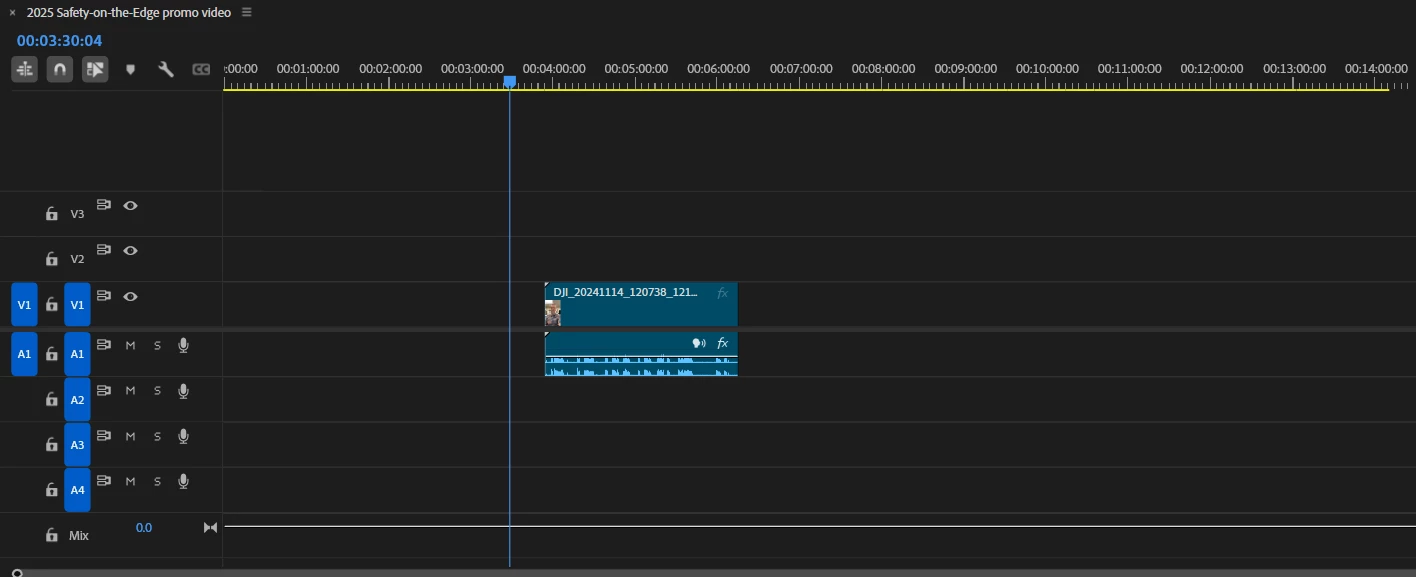This screenshot has width=1416, height=577.
Task: Toggle sync lock on A4 track
Action: tap(104, 480)
